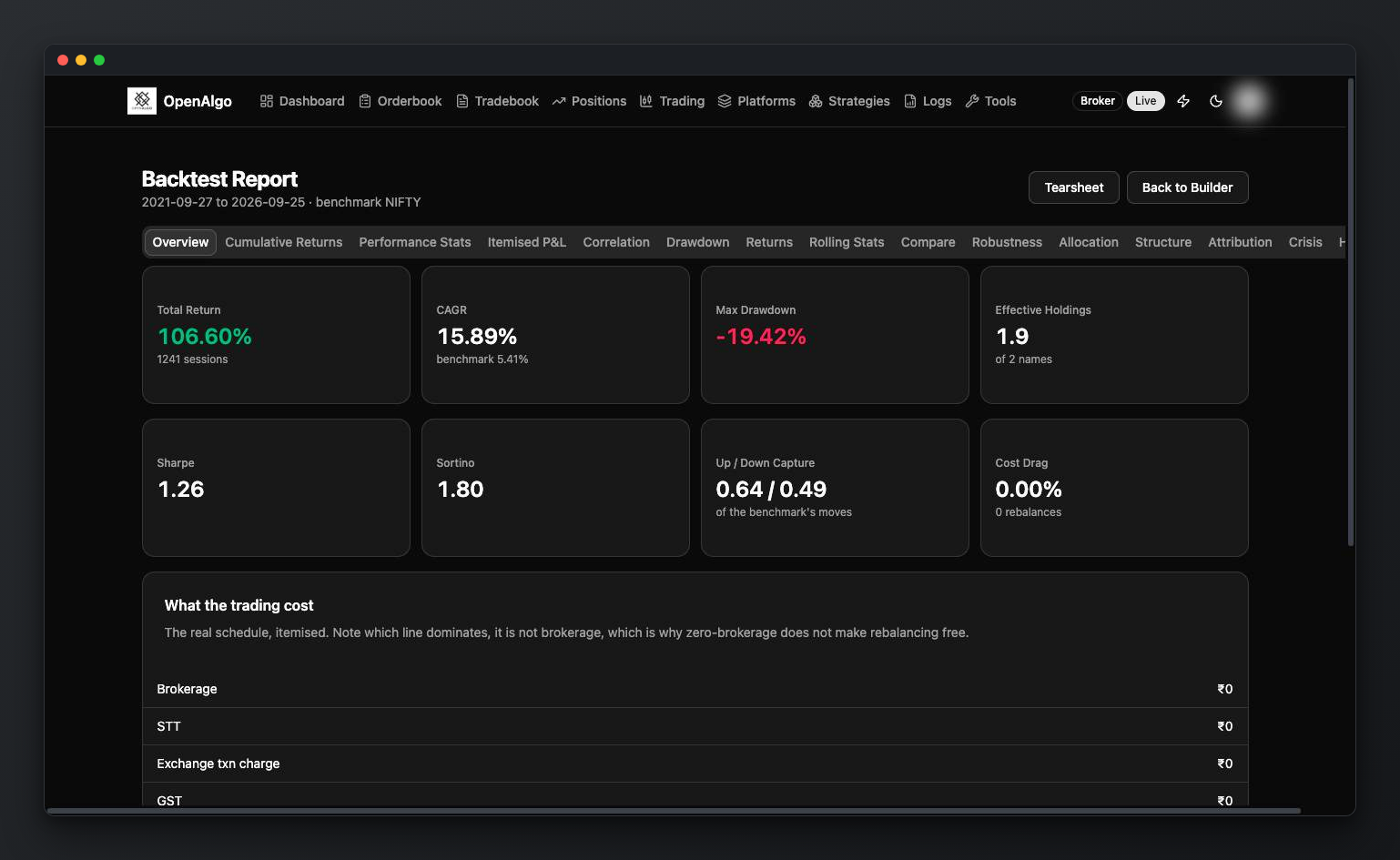Select the Overview tab
Image resolution: width=1400 pixels, height=860 pixels.
(x=180, y=242)
